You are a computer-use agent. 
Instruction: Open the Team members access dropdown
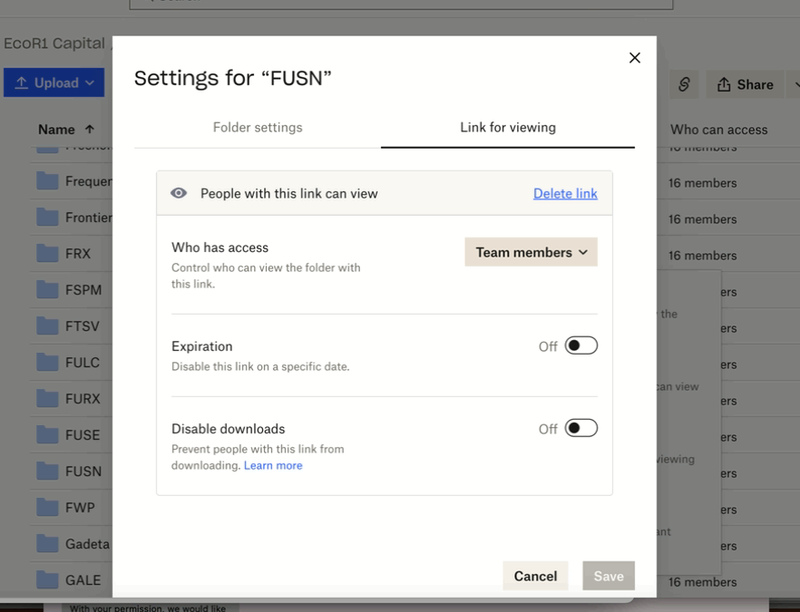pyautogui.click(x=531, y=252)
